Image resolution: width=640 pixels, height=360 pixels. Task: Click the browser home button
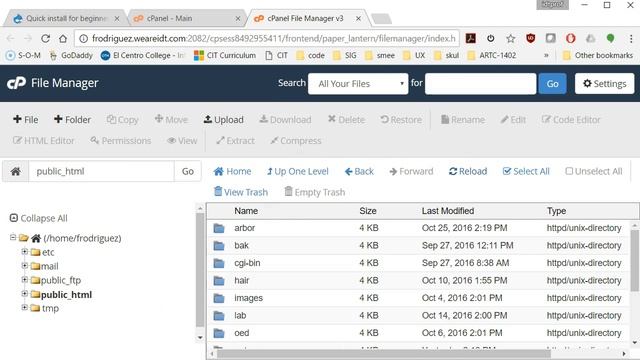[x=63, y=38]
